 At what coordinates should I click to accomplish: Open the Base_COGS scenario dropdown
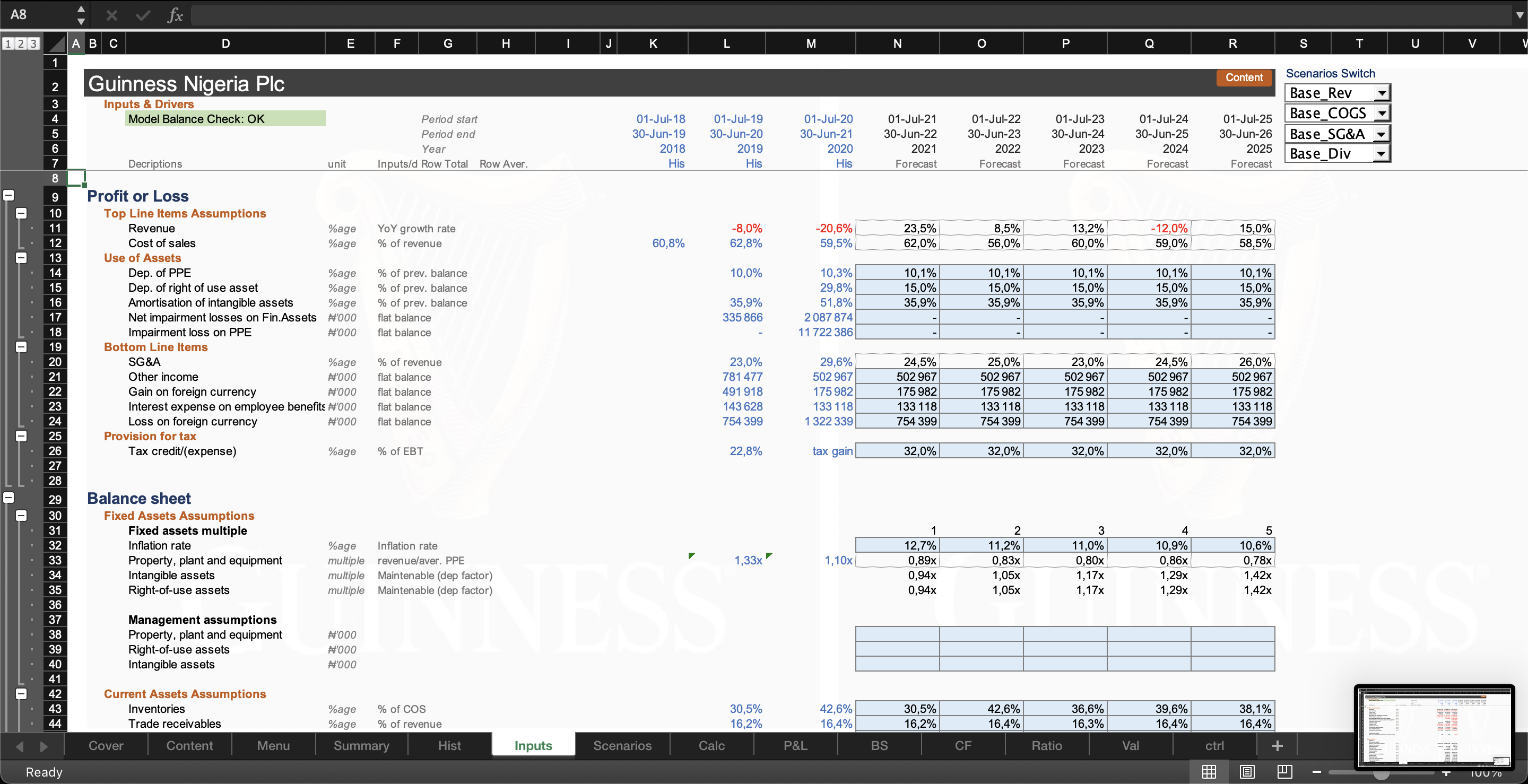[1382, 114]
